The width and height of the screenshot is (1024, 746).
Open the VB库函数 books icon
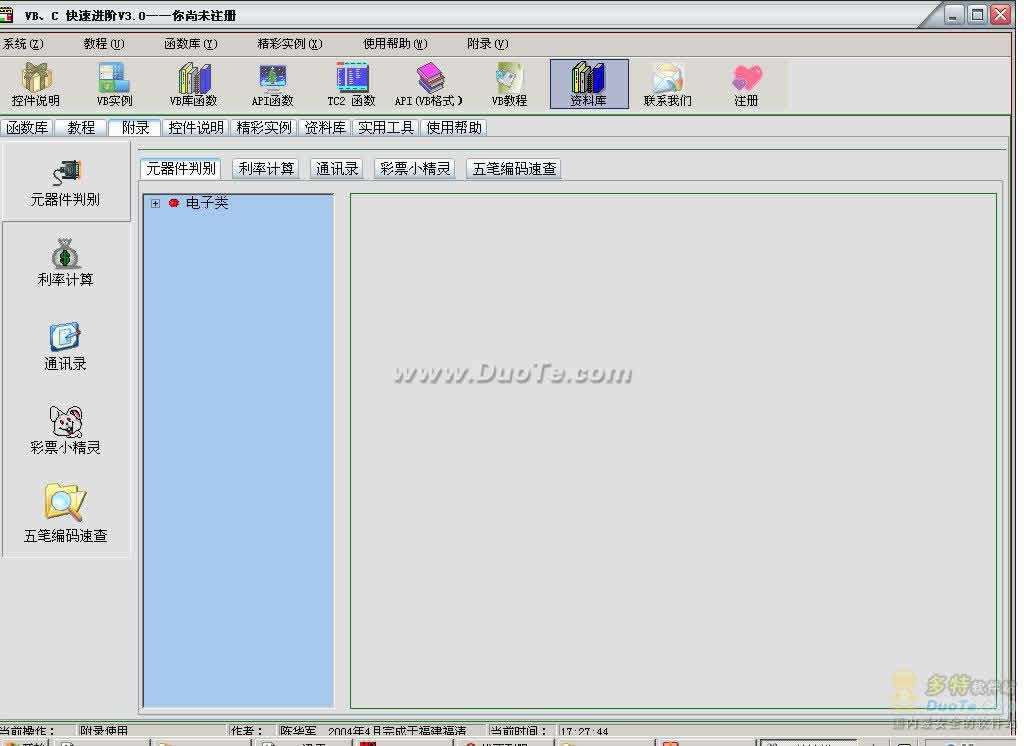click(193, 79)
